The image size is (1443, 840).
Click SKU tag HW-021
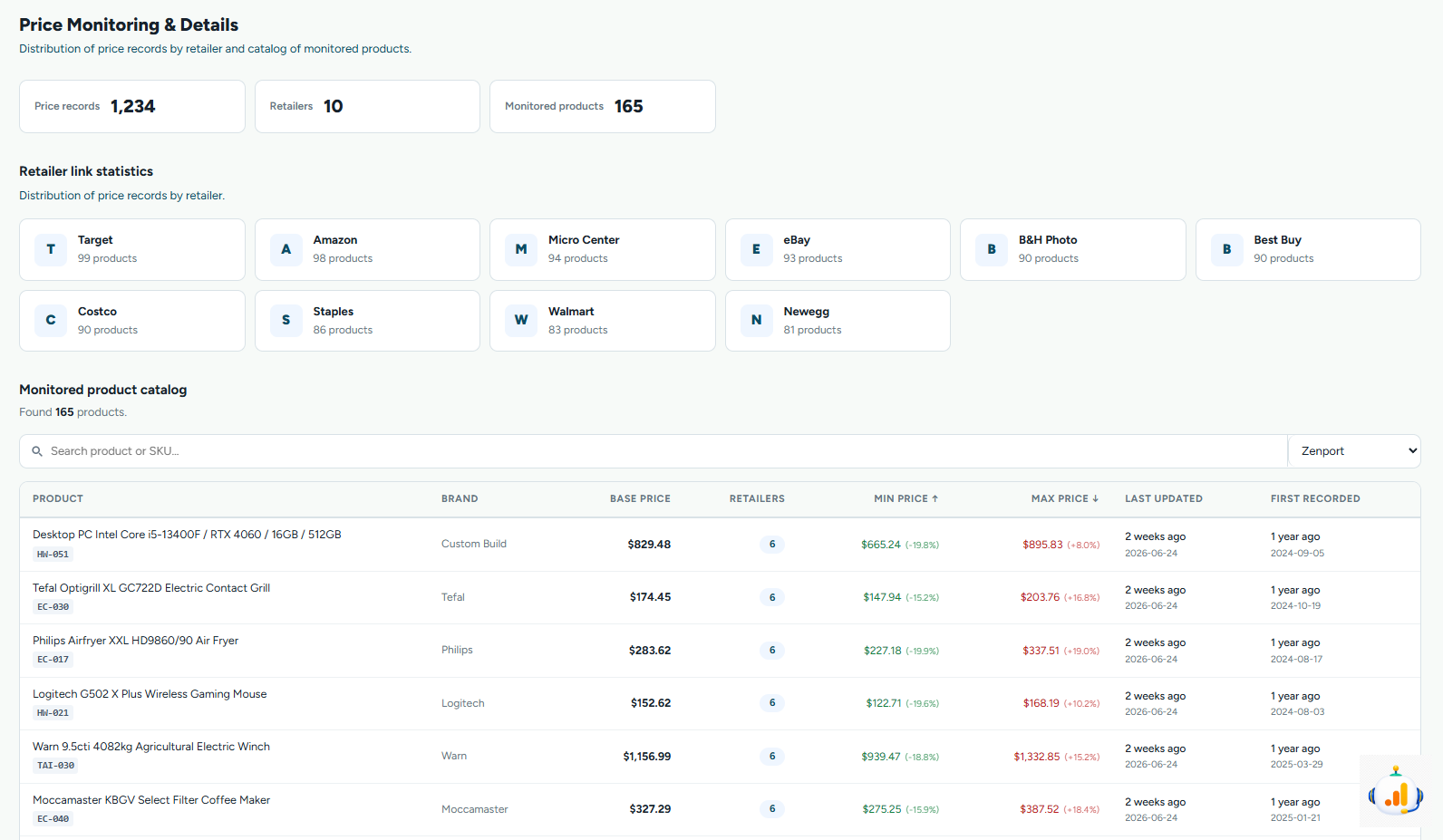[x=53, y=713]
